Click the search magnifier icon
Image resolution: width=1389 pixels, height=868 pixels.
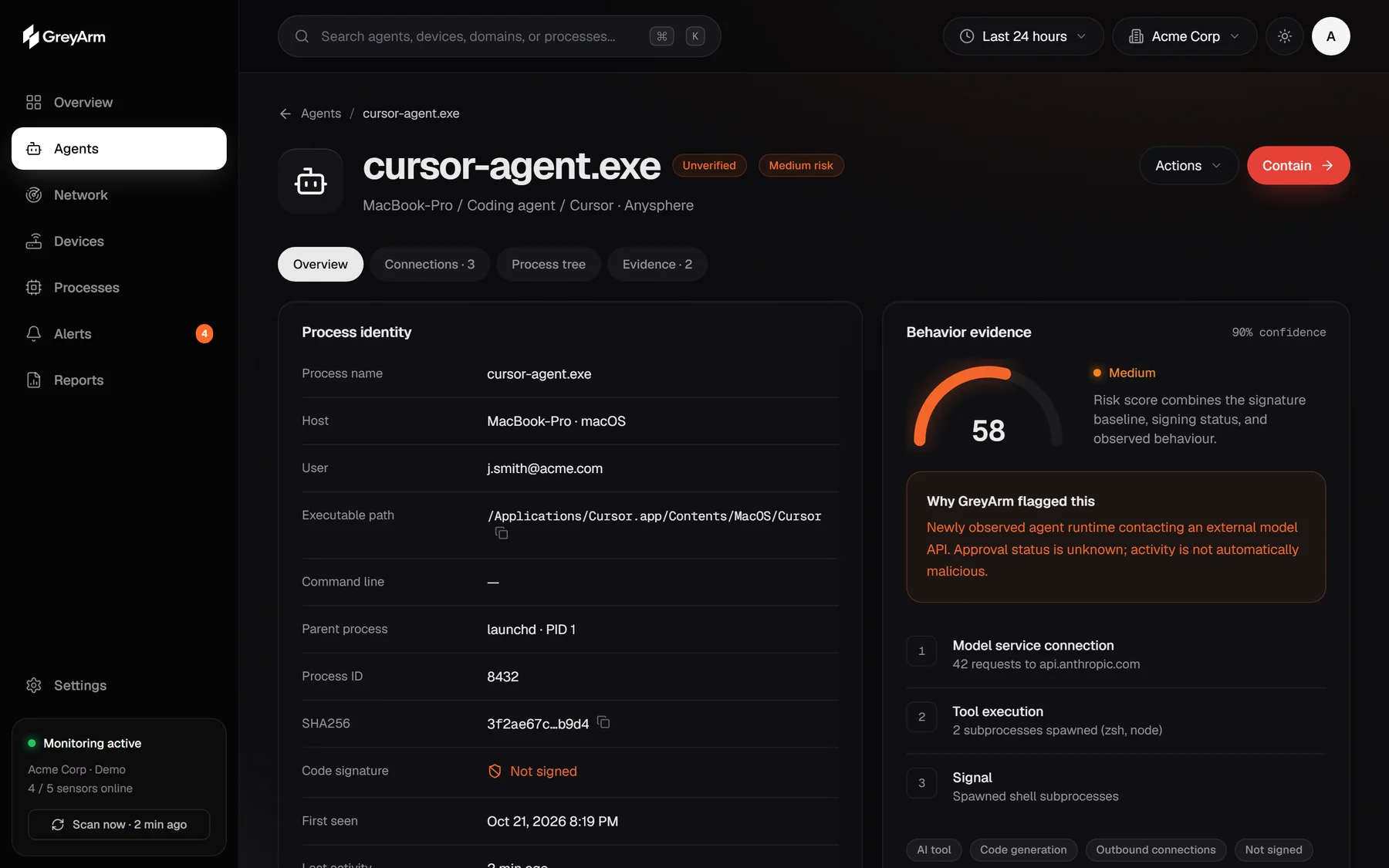tap(302, 36)
